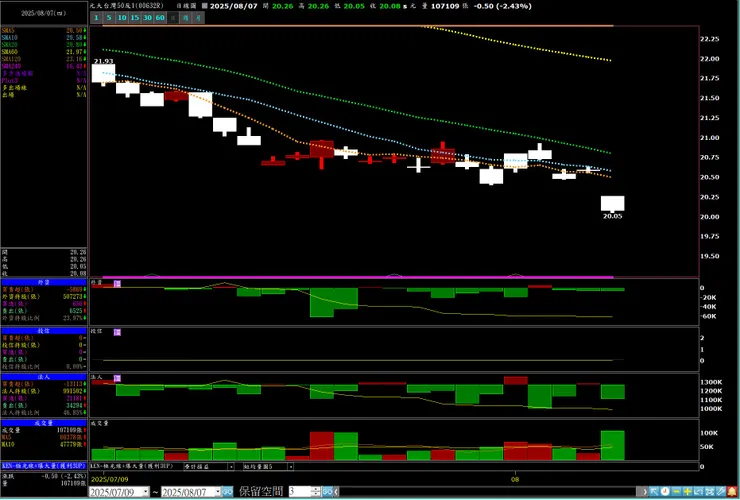Click the GO button after 保留空間 field
The image size is (740, 500).
click(x=328, y=492)
